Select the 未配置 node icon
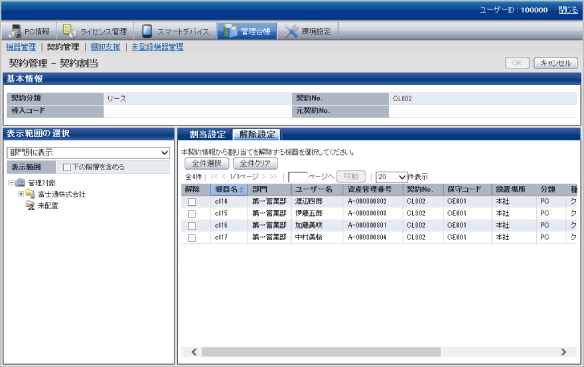The width and height of the screenshot is (584, 367). pos(30,205)
